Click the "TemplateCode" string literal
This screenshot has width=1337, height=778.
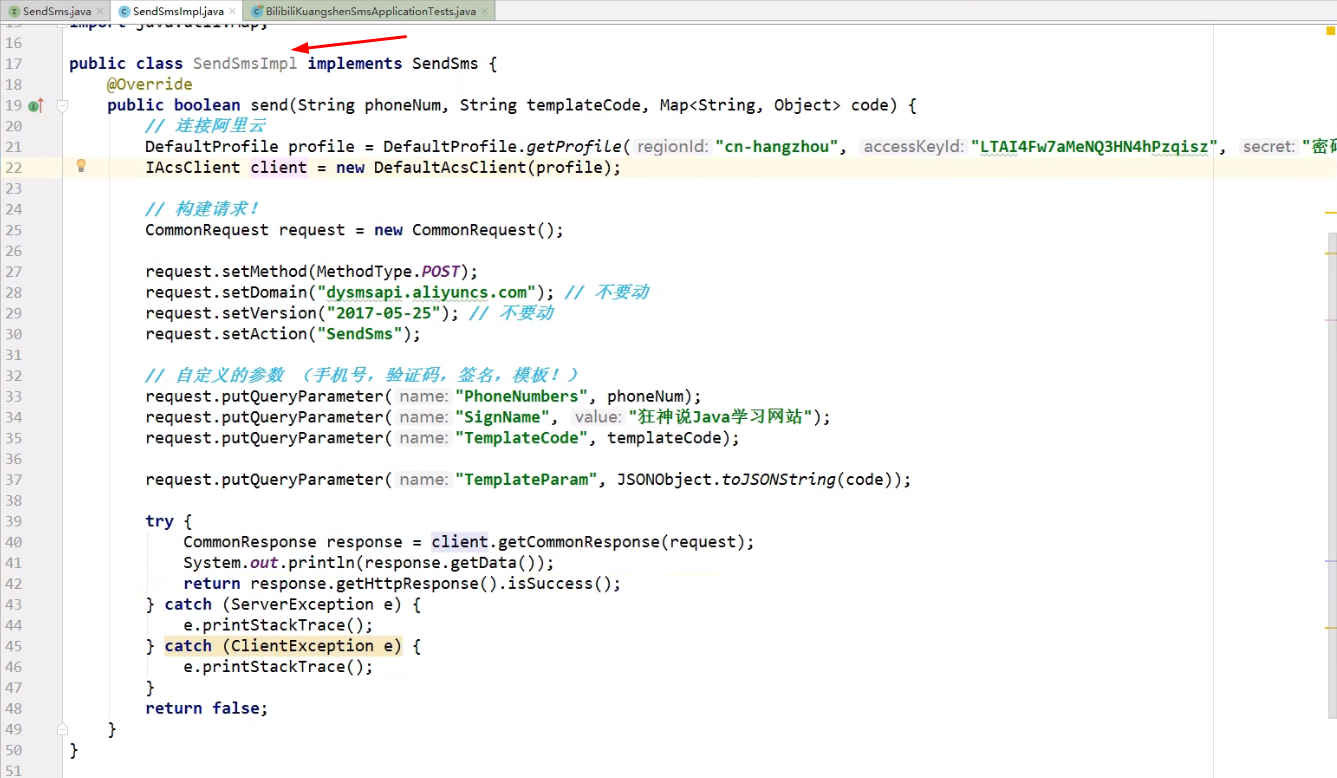point(521,438)
